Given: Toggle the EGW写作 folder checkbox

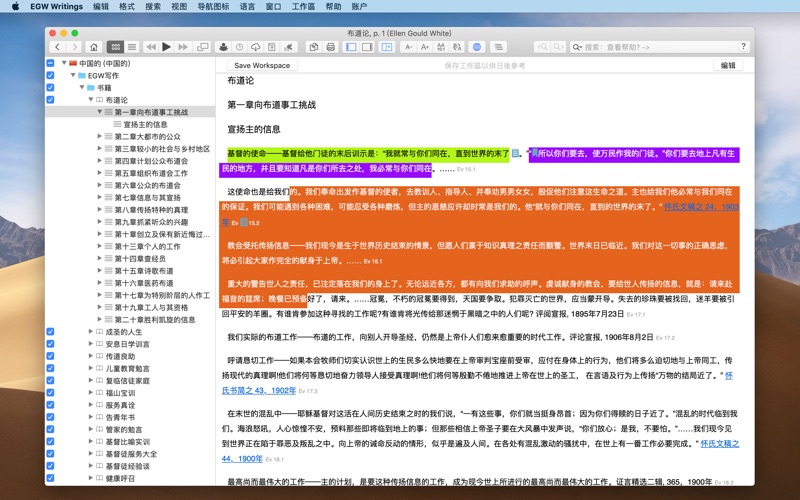Looking at the screenshot, I should (50, 76).
